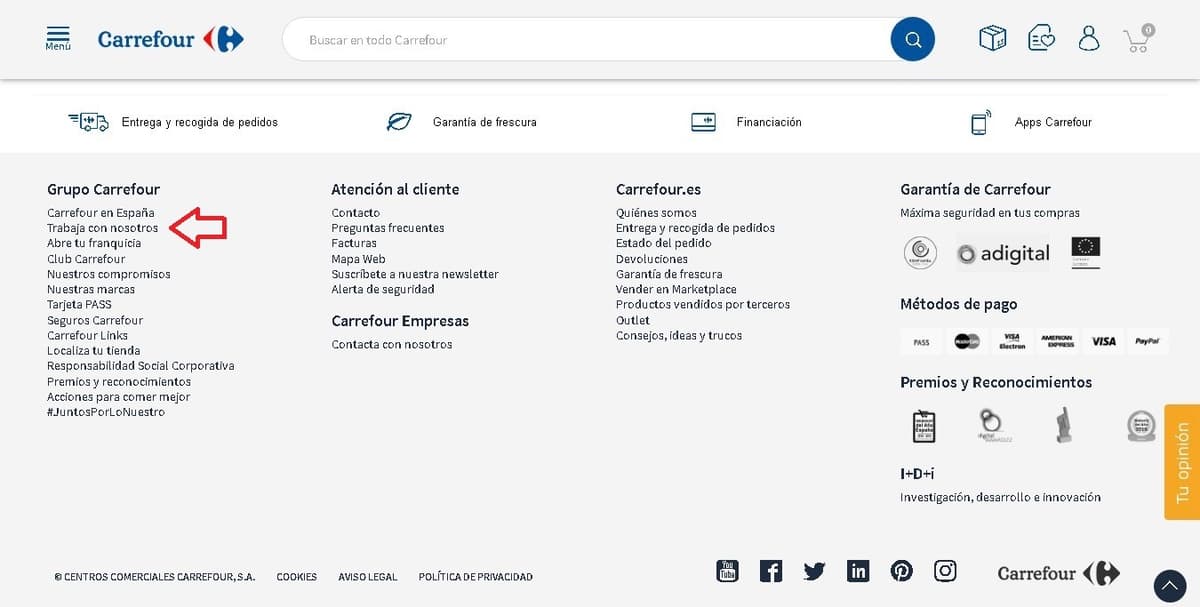Open 'Mapa Web' link
The width and height of the screenshot is (1200, 607).
[x=359, y=259]
